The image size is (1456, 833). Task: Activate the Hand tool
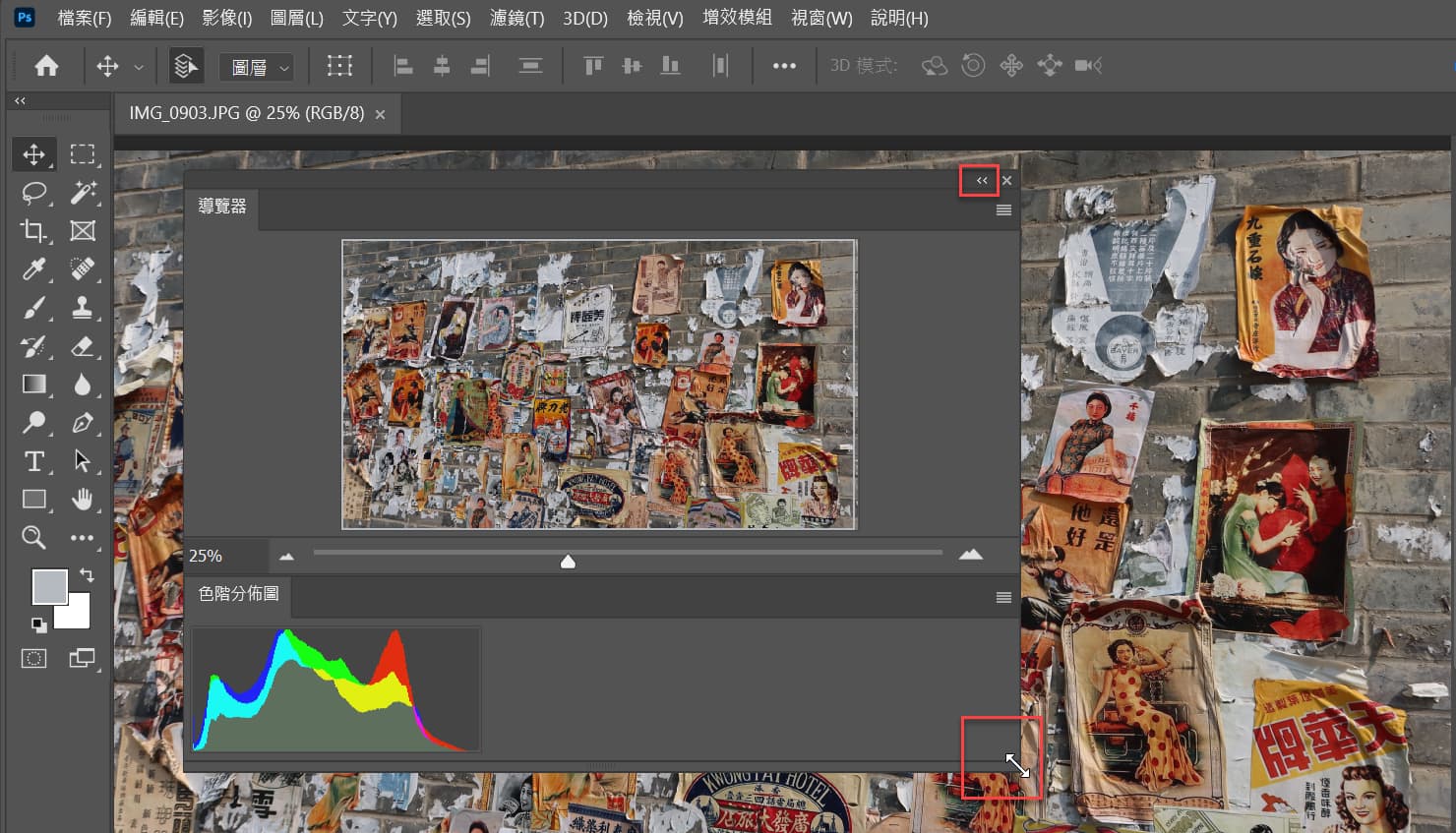coord(83,499)
